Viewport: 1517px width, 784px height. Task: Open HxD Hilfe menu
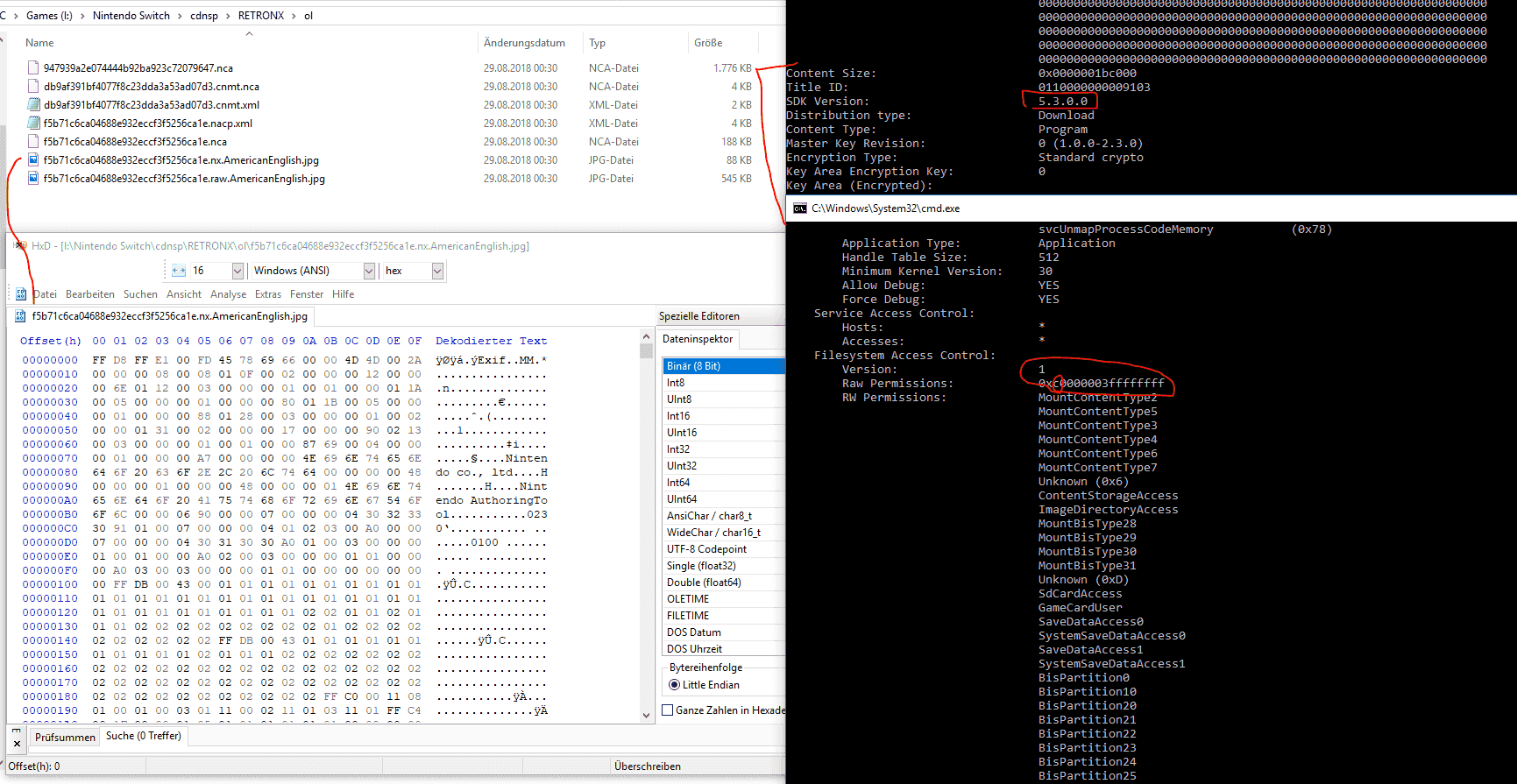(x=344, y=294)
